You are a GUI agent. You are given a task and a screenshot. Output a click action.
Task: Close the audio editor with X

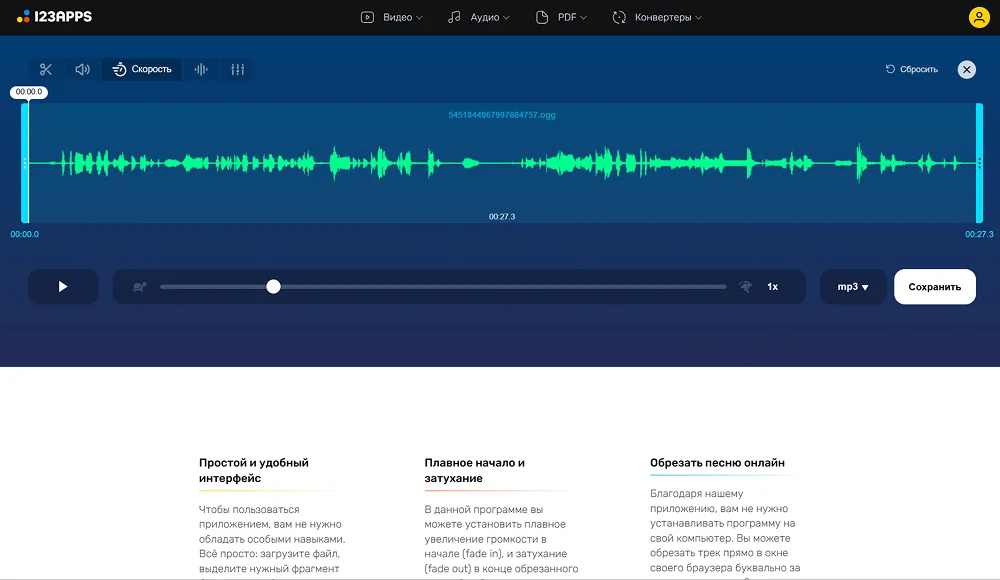click(966, 69)
